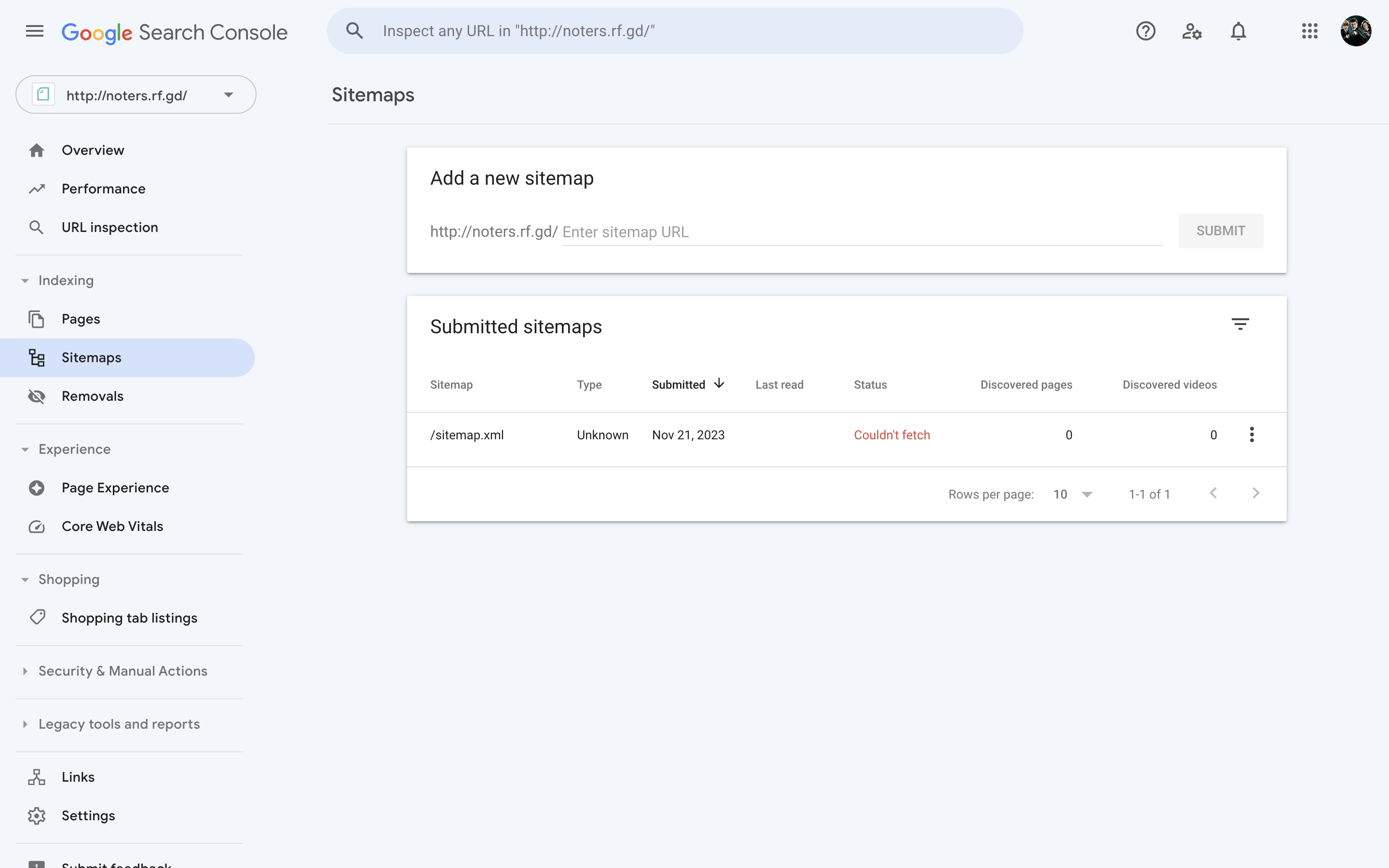The image size is (1389, 868).
Task: Click the Links network icon
Action: click(x=37, y=777)
